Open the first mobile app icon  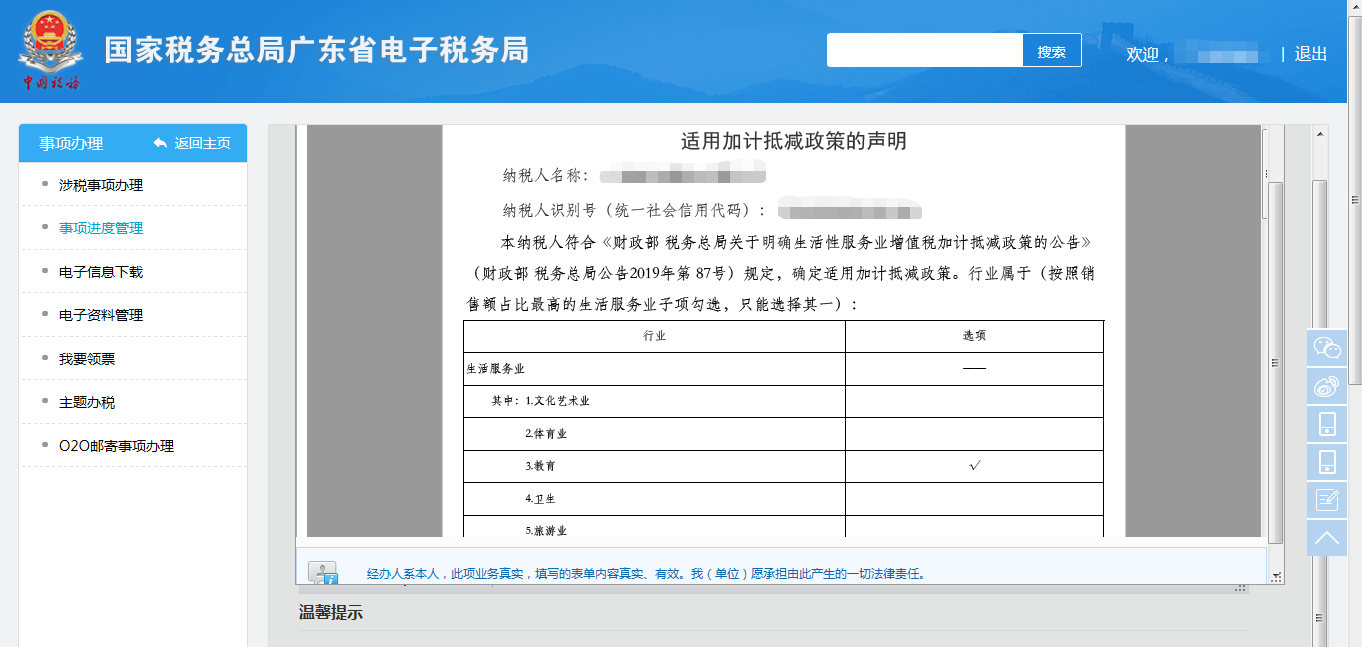[1327, 423]
